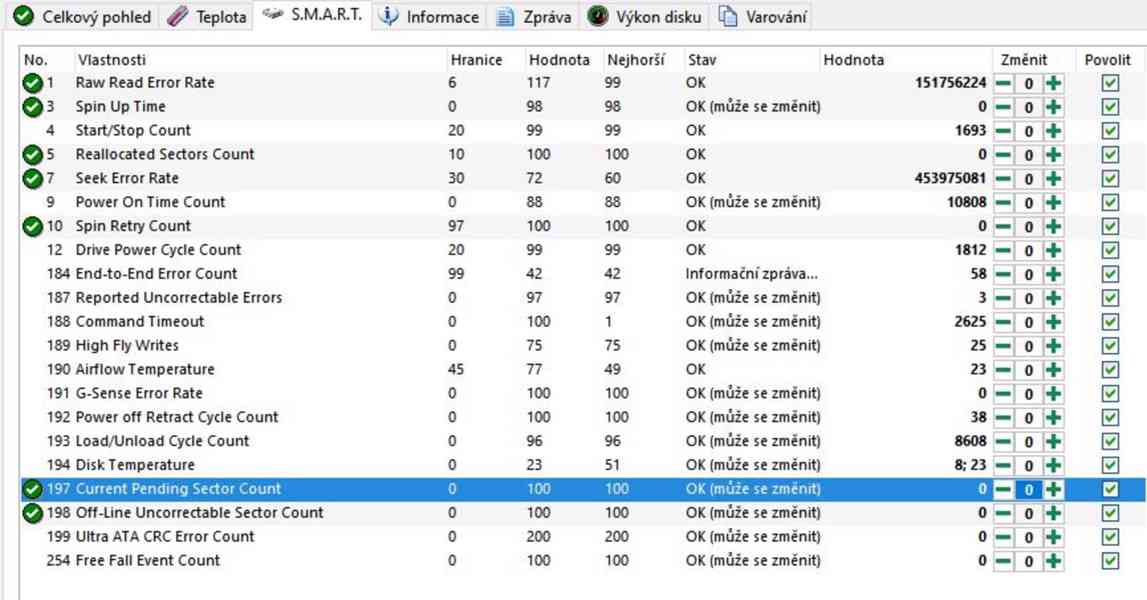
Task: Increase offset for Spin Up Time with plus
Action: [1053, 108]
